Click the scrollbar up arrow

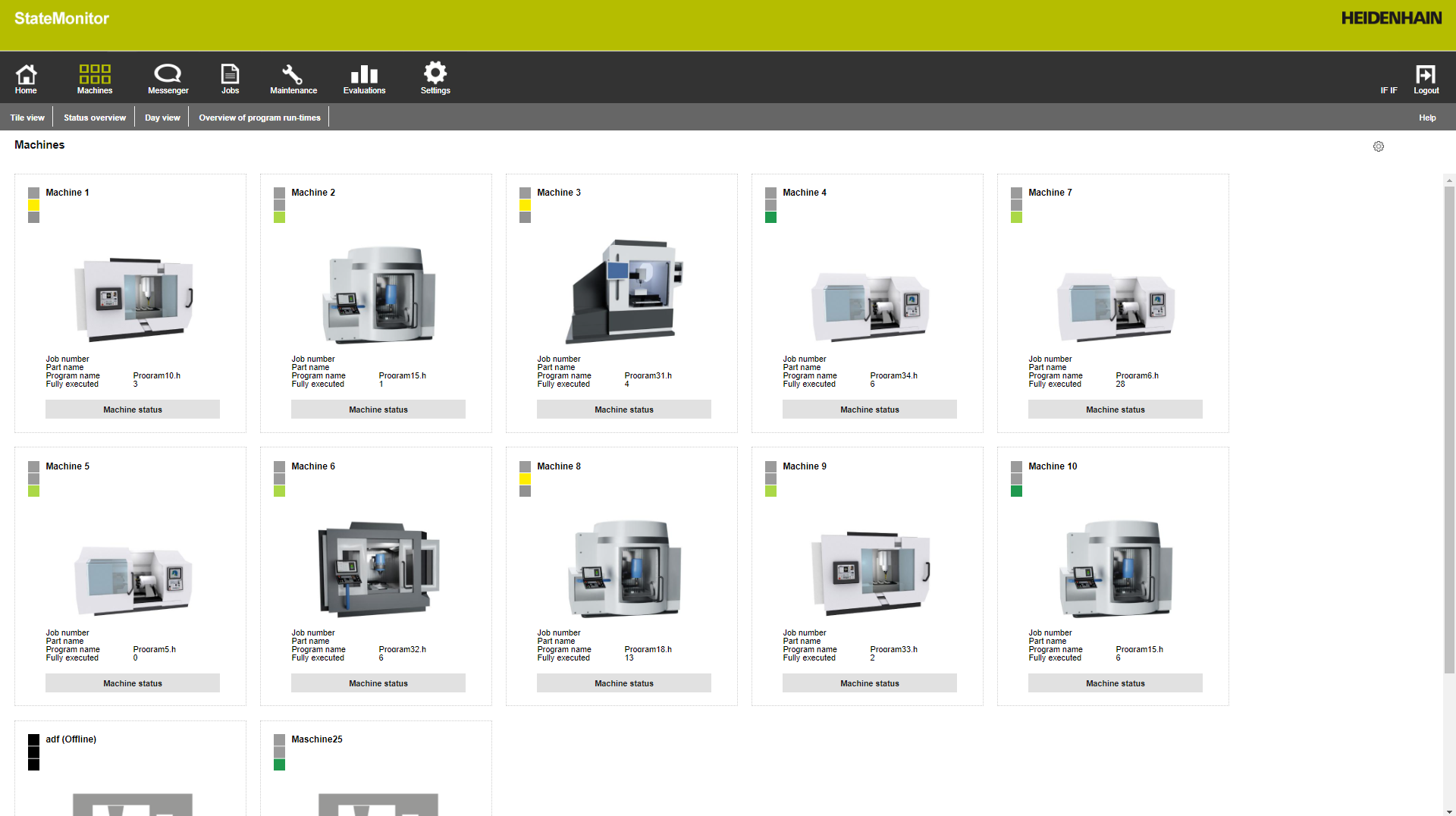point(1449,180)
